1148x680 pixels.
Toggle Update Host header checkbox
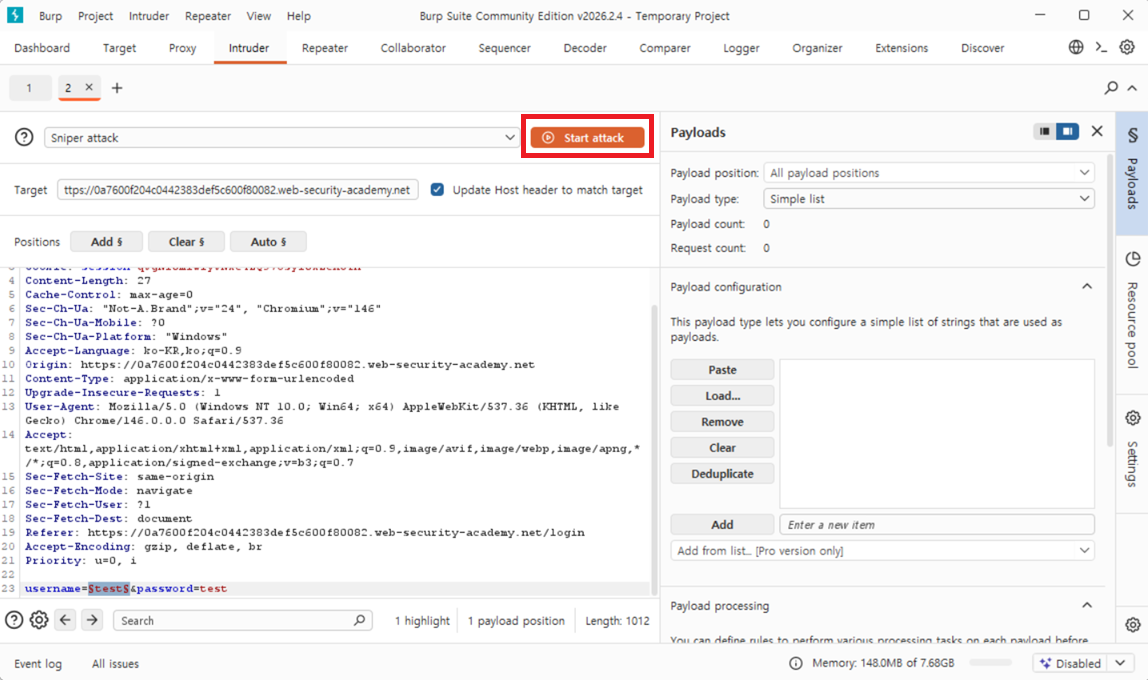click(x=437, y=190)
